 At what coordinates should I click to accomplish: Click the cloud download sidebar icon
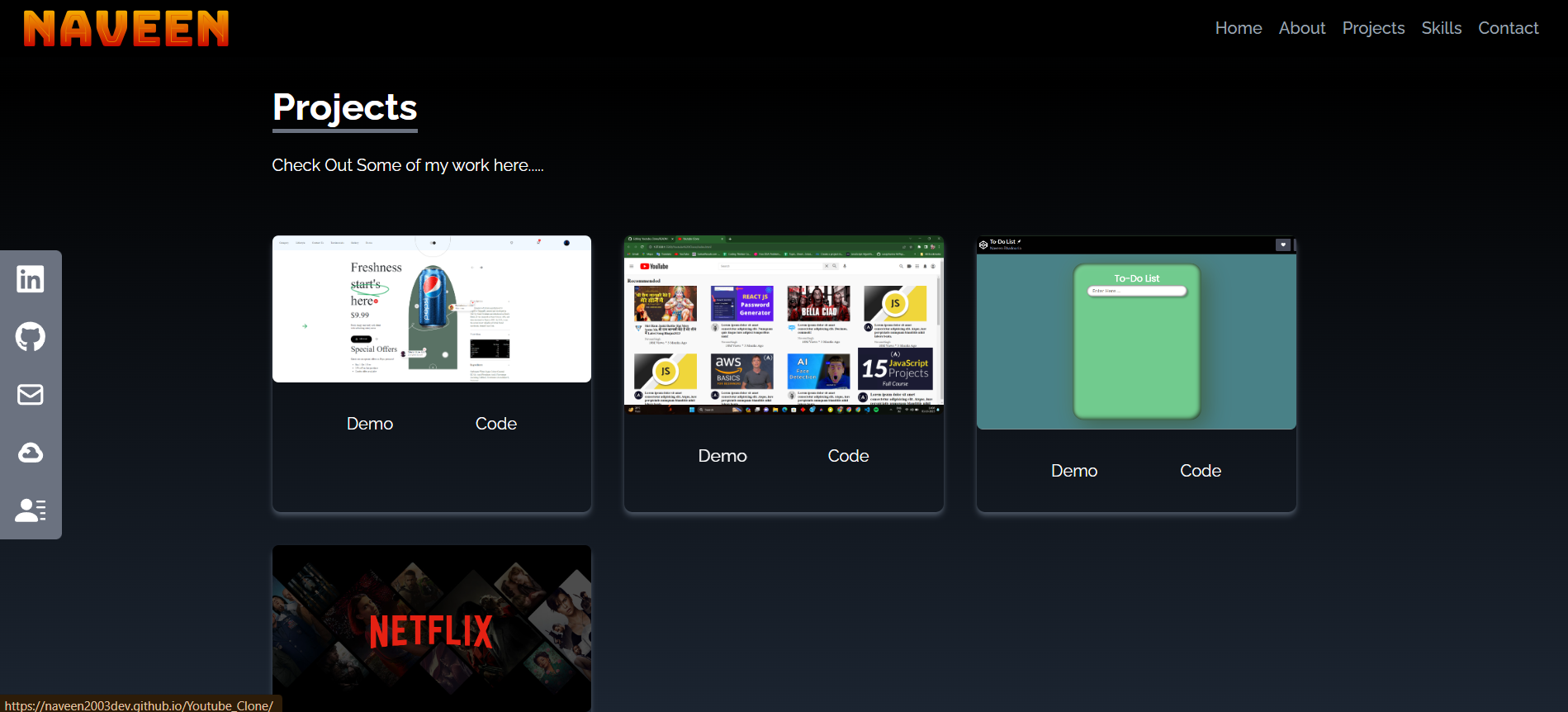coord(31,453)
